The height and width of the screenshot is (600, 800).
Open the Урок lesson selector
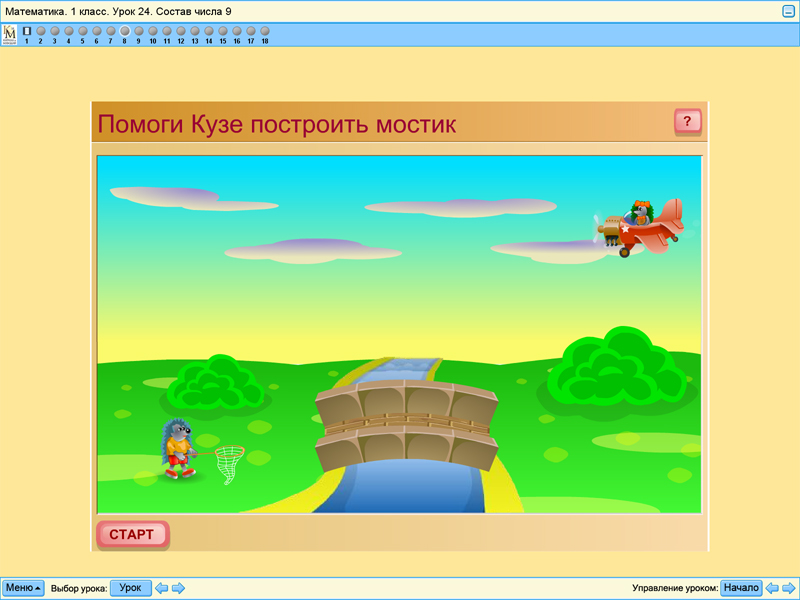(x=133, y=588)
